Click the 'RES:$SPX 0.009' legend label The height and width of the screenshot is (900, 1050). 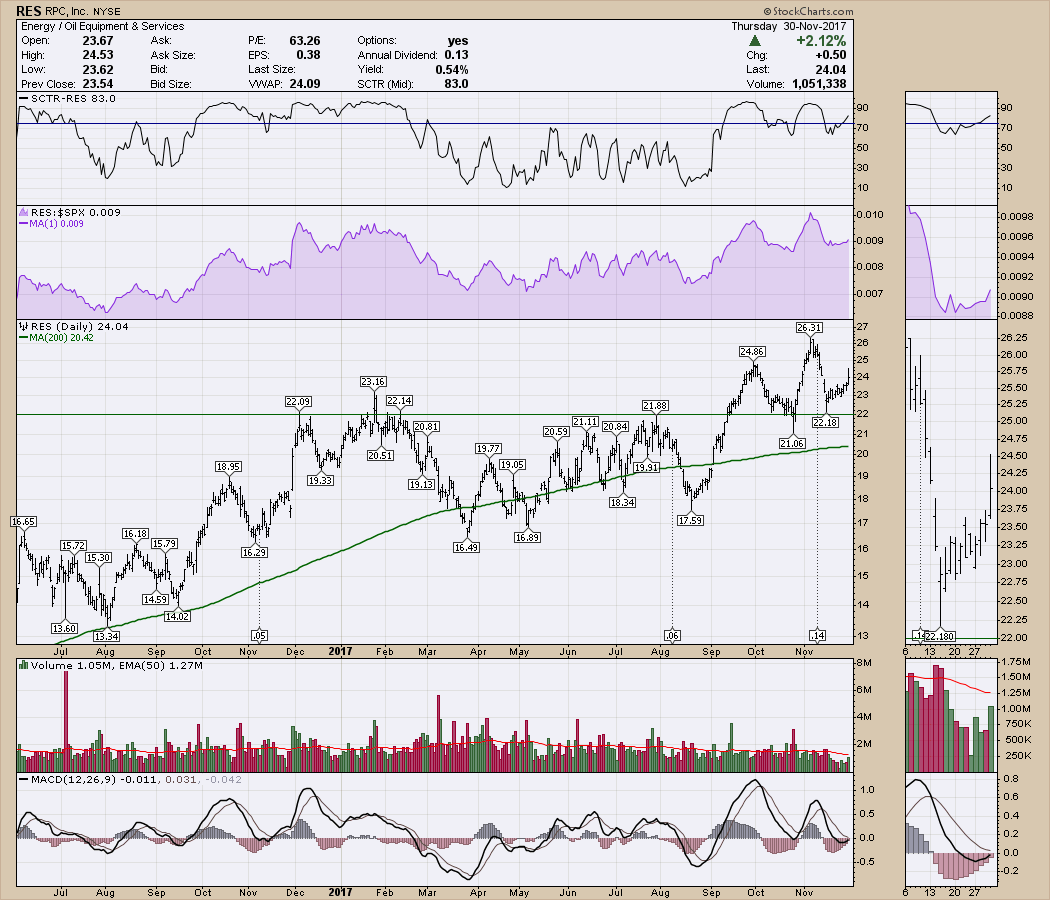click(x=76, y=212)
